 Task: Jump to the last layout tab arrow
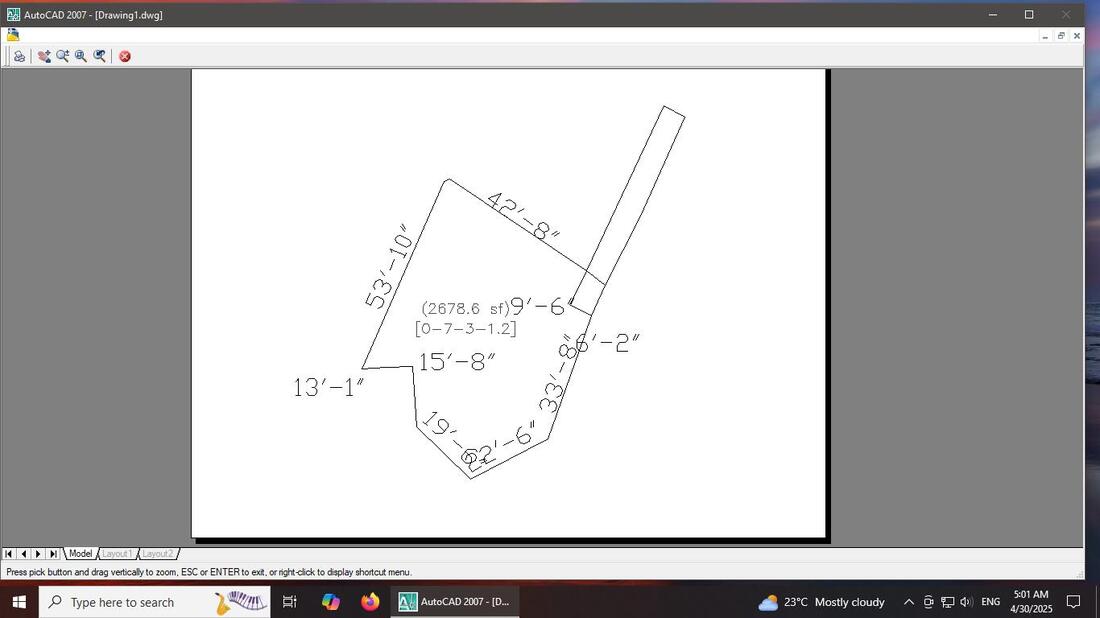tap(53, 554)
